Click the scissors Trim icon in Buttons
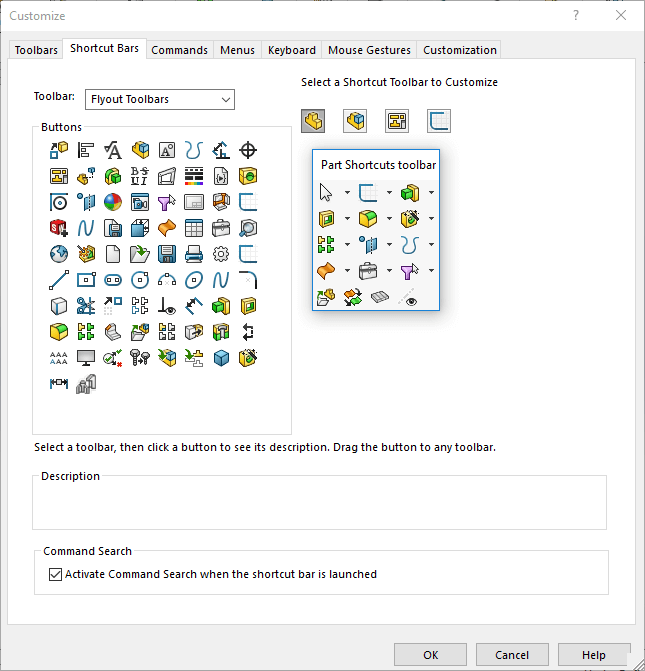The image size is (645, 671). tap(86, 306)
